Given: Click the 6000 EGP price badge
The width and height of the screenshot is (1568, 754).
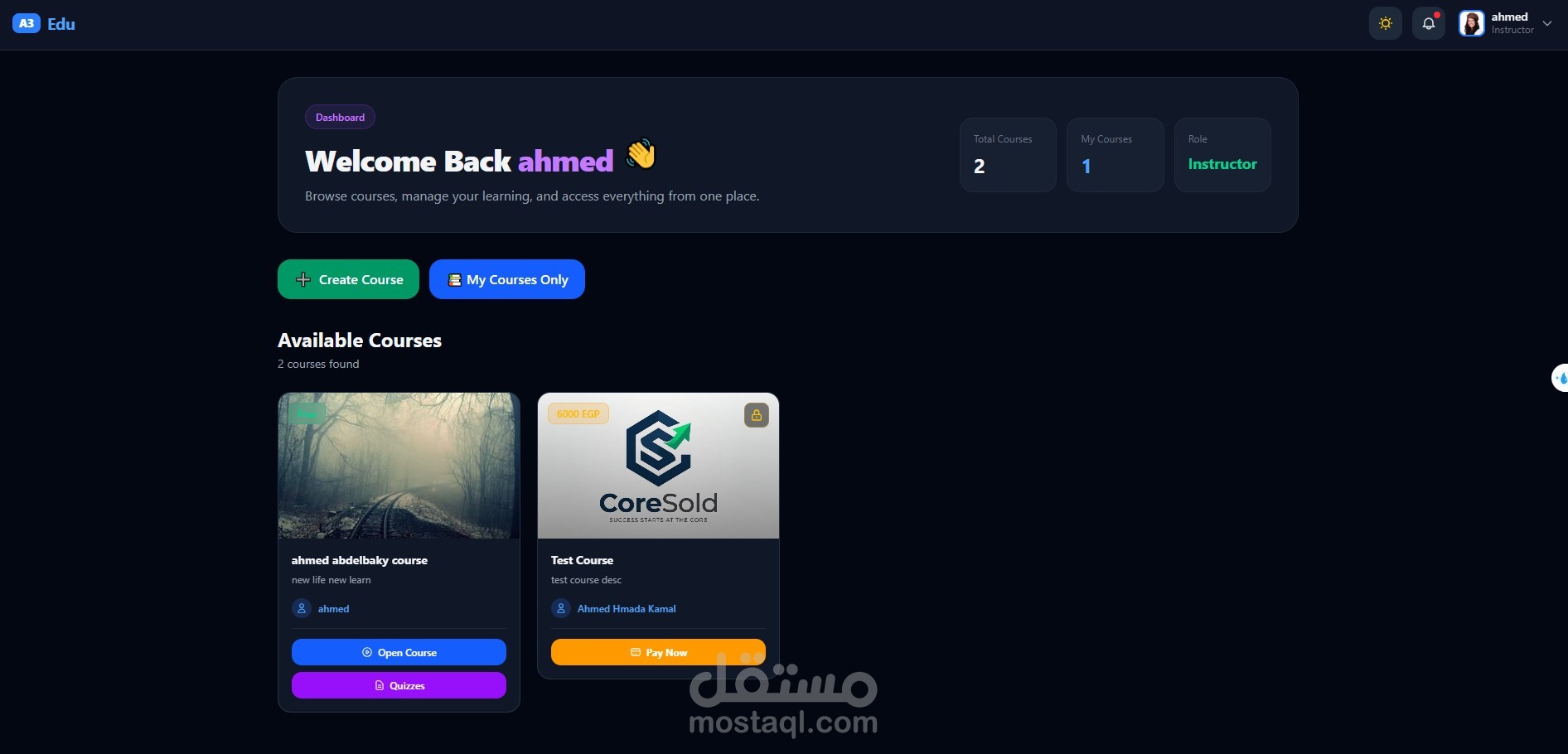Looking at the screenshot, I should [578, 413].
